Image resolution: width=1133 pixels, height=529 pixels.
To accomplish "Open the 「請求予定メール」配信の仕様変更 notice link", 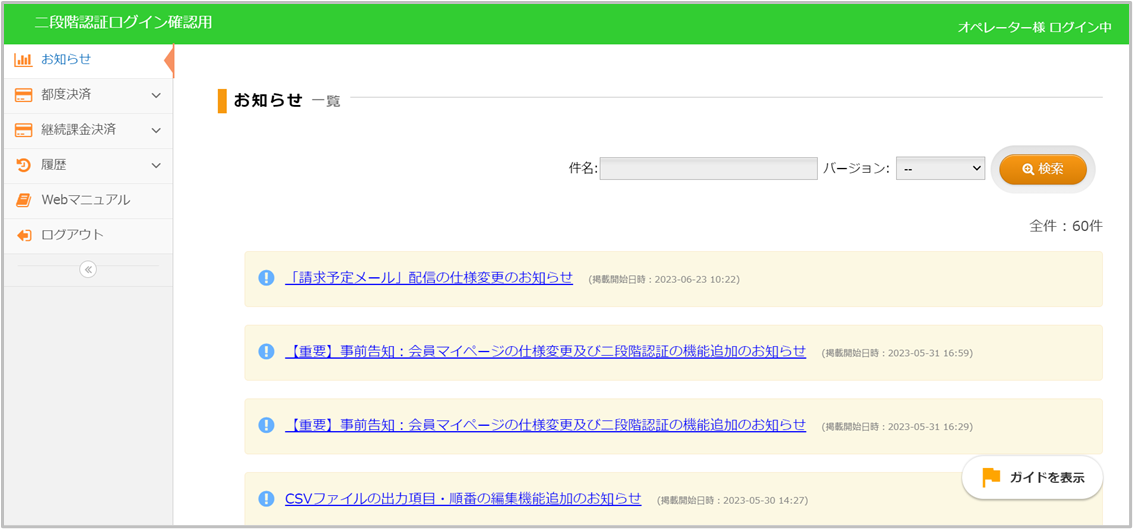I will tap(429, 278).
